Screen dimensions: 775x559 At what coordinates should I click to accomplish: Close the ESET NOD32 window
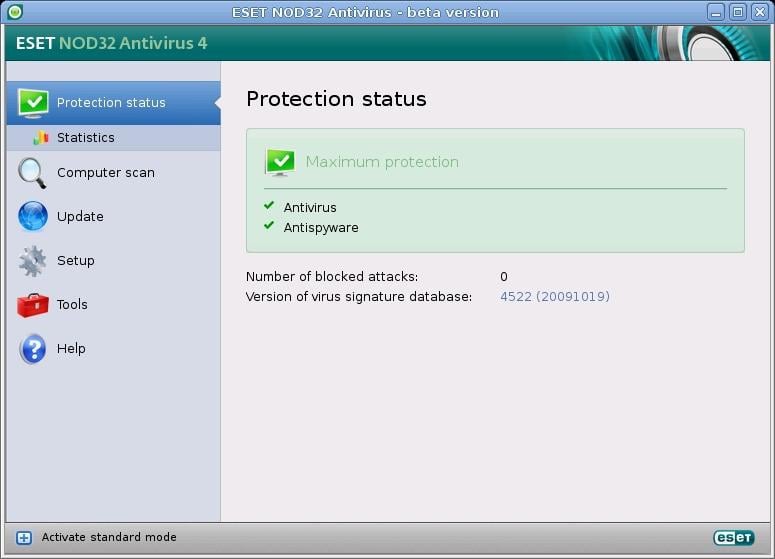[x=760, y=12]
